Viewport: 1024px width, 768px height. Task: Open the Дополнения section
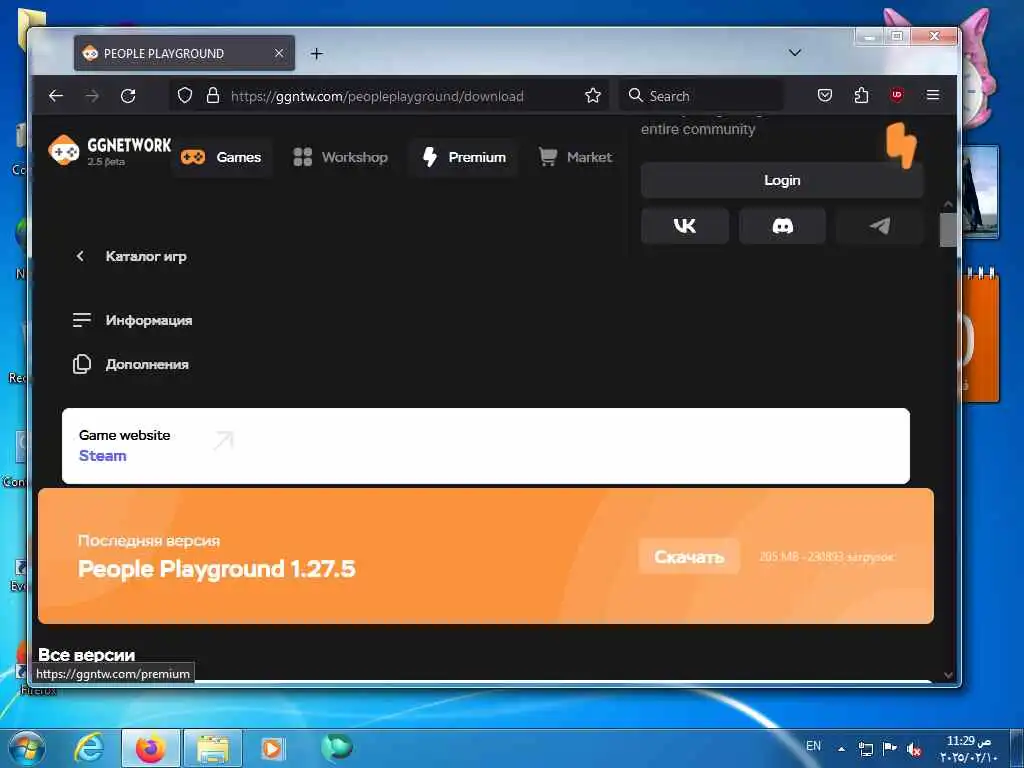pos(131,364)
